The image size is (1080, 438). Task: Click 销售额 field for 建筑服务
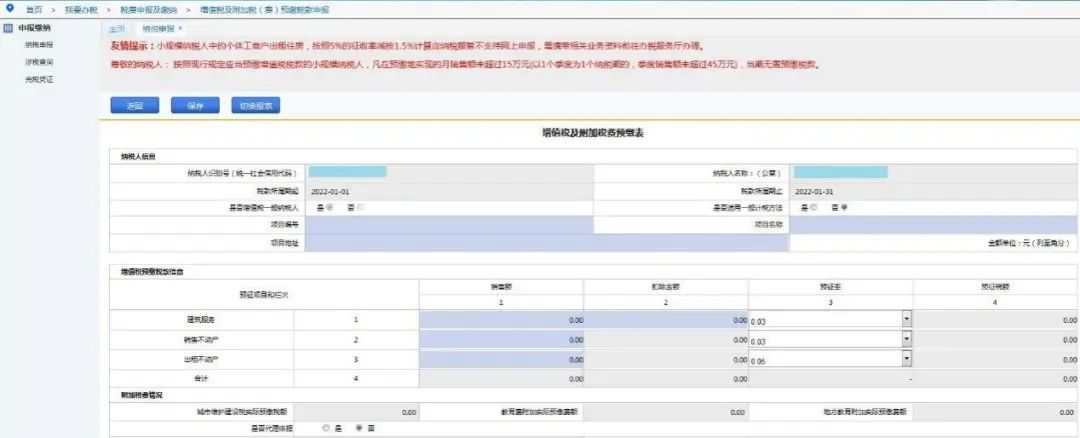pos(501,320)
